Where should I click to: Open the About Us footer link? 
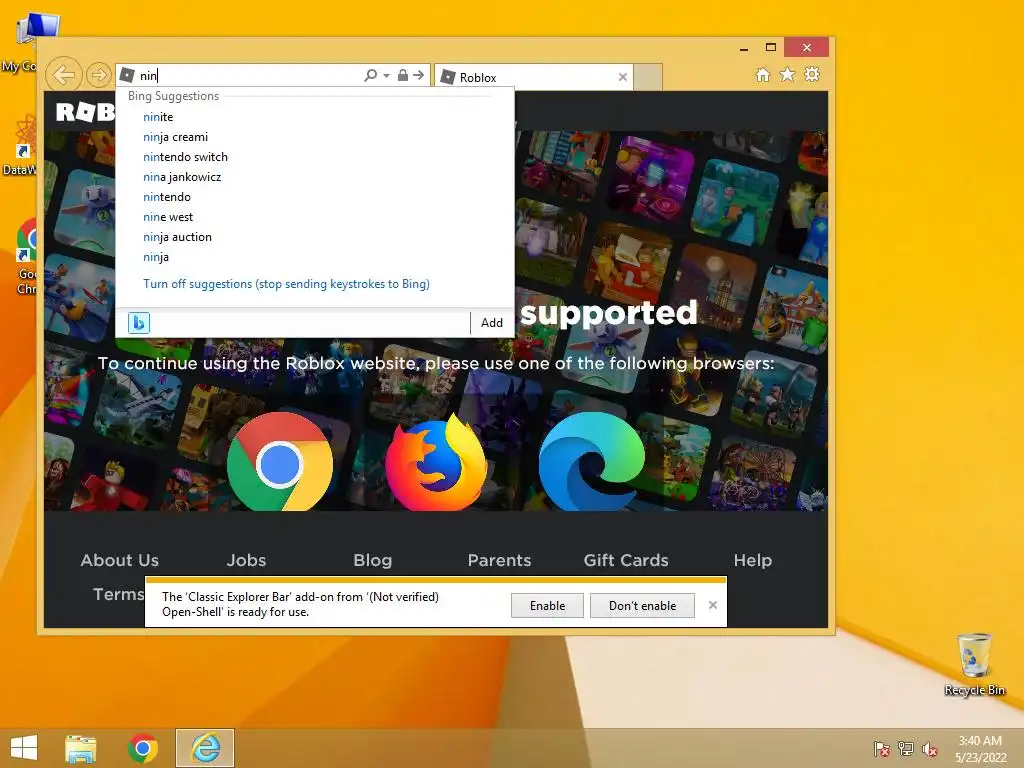click(x=120, y=560)
